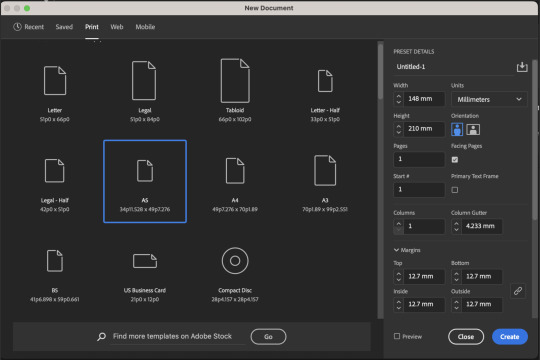Decrease the Bottom margin stepper
This screenshot has width=540, height=360.
click(x=456, y=280)
